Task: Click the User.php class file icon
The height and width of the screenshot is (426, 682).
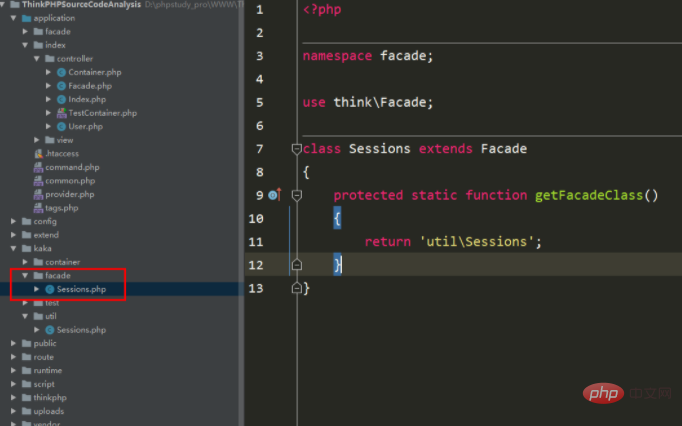Action: (61, 126)
